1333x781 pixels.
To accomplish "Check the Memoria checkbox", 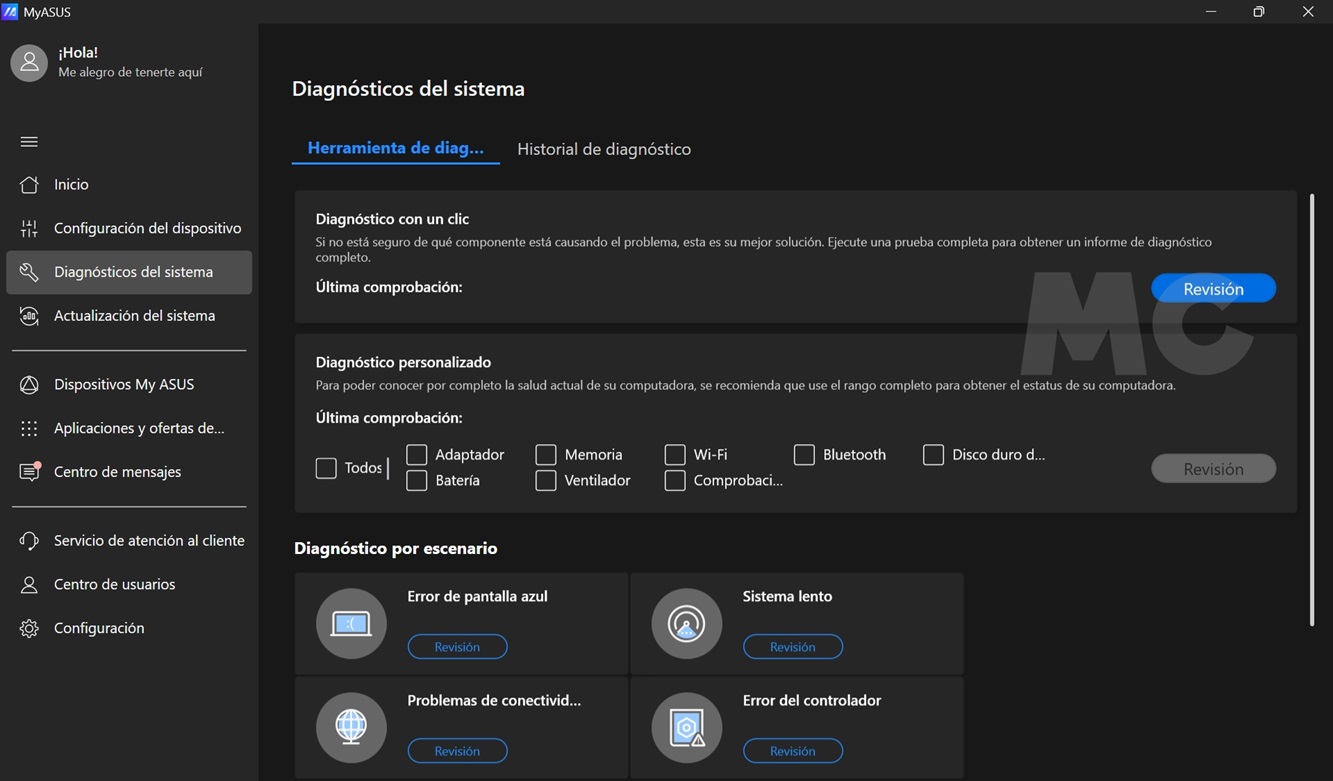I will 546,455.
